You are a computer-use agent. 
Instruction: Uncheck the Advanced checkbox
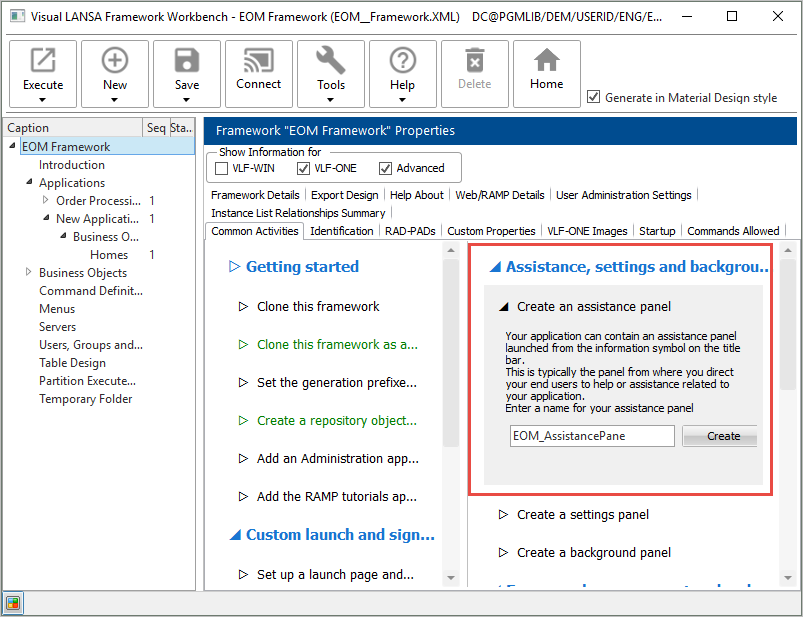coord(385,168)
